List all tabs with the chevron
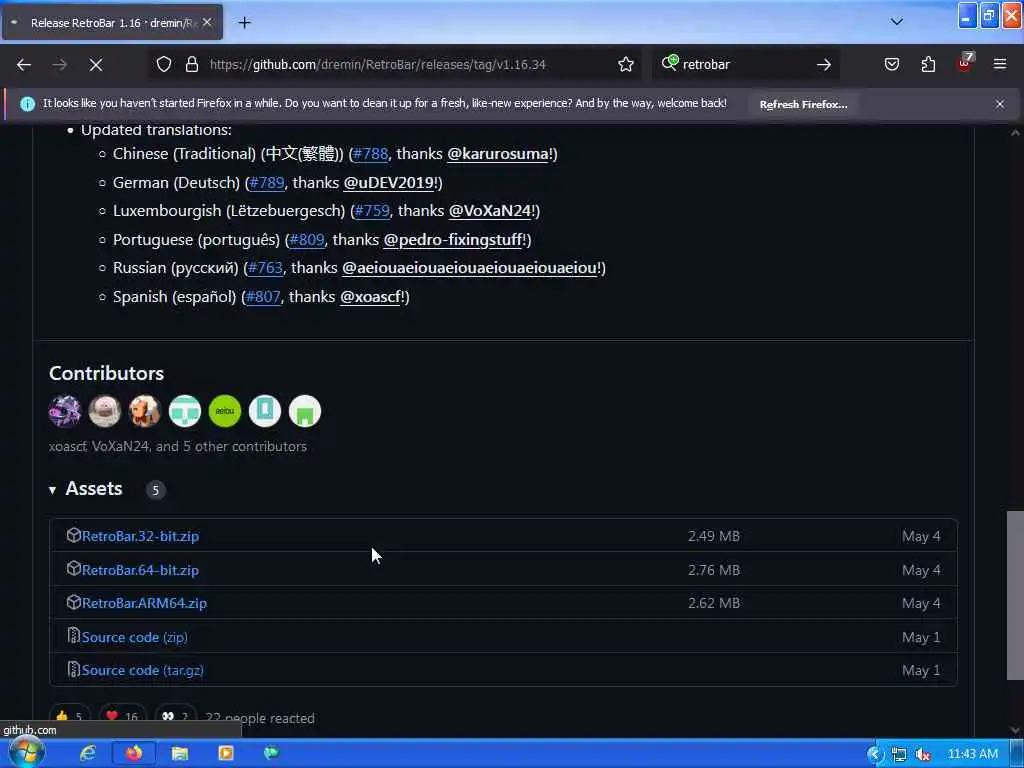The image size is (1024, 768). [897, 22]
